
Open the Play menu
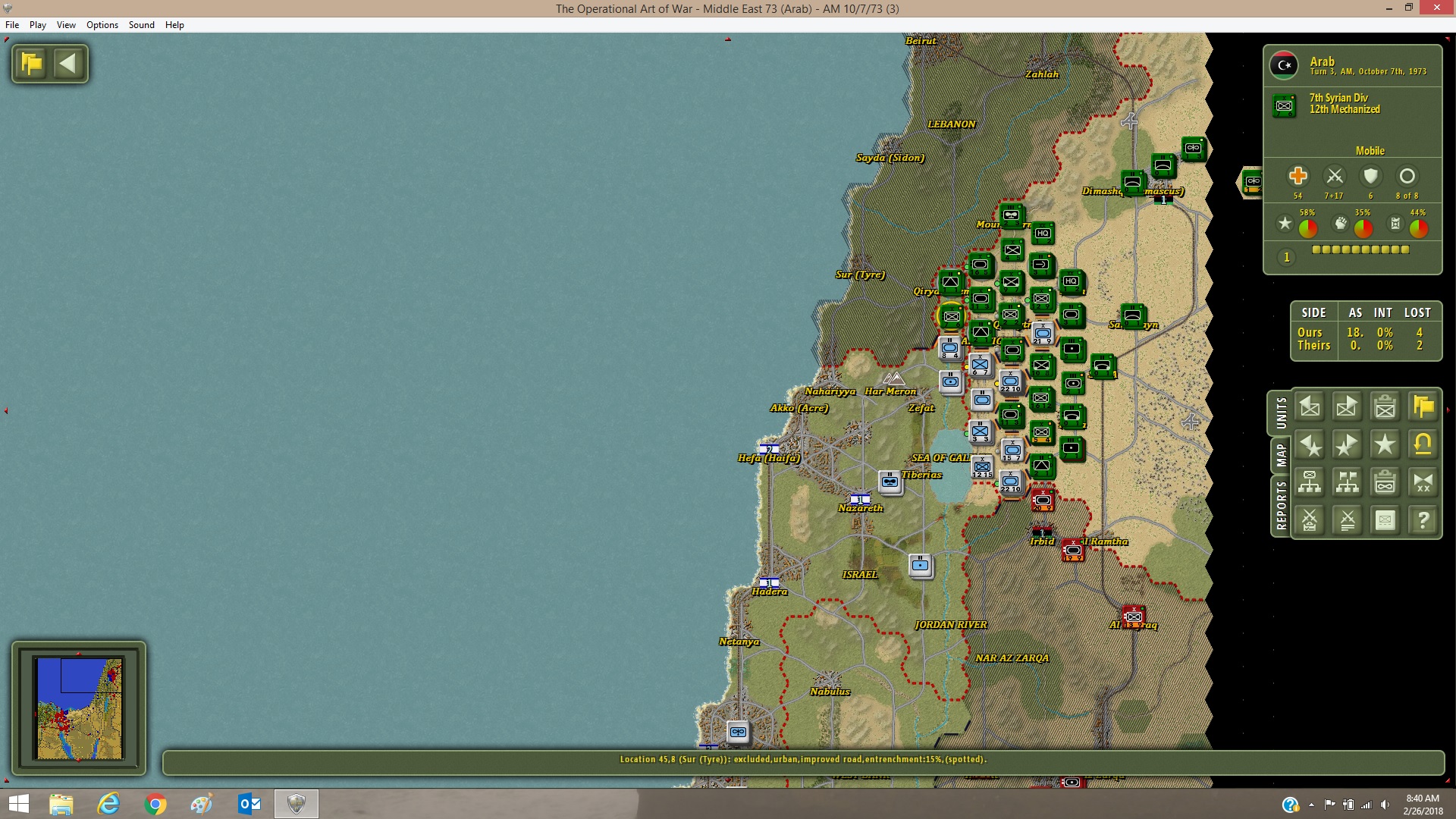(38, 25)
